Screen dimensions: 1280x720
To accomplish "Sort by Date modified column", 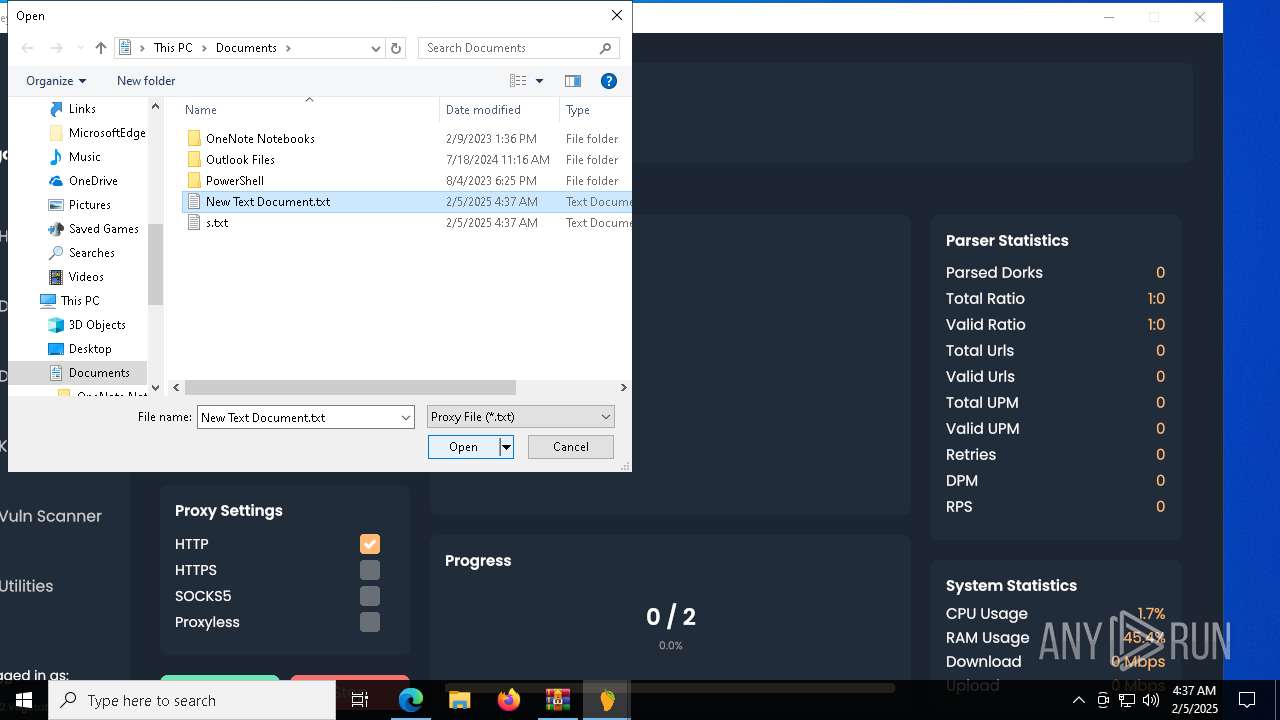I will pos(499,110).
